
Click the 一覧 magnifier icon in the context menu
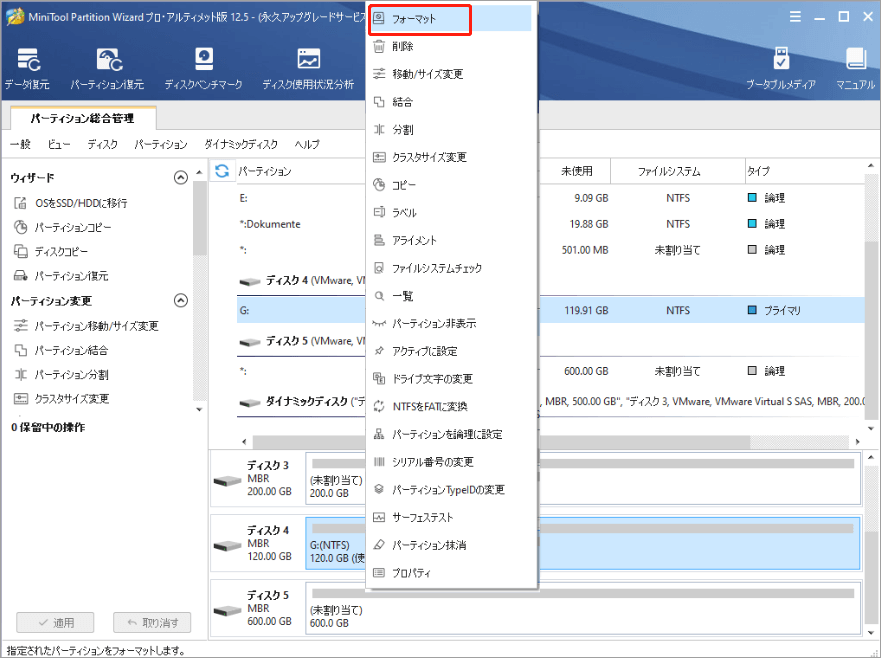point(379,296)
